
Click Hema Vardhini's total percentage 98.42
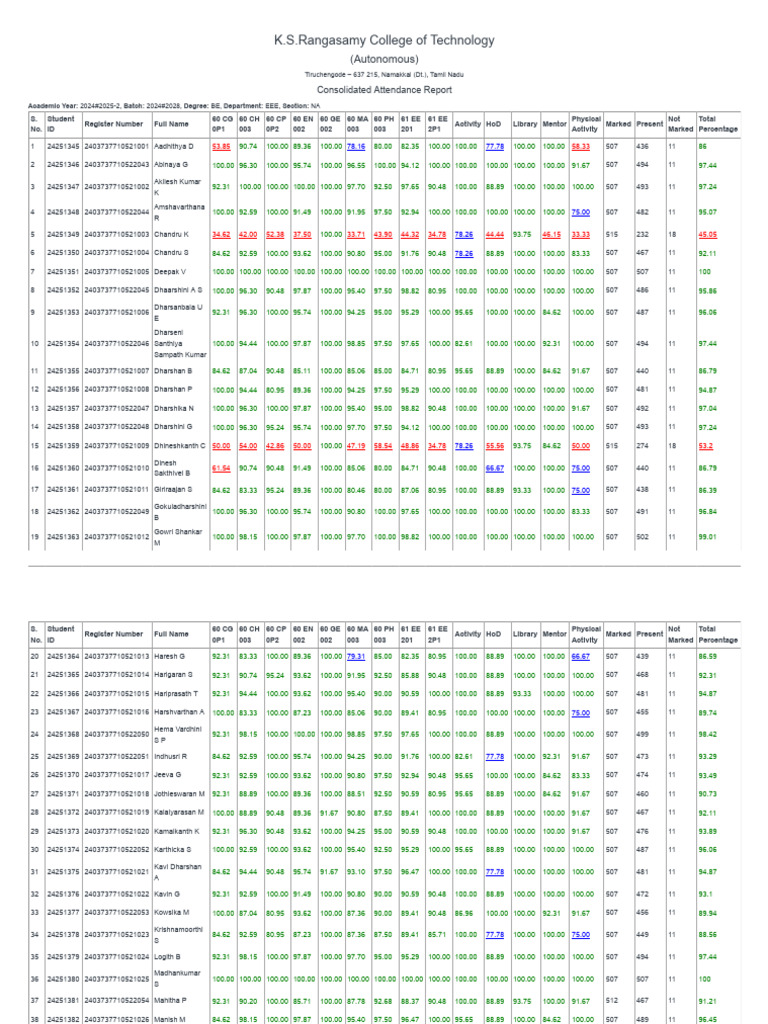pyautogui.click(x=707, y=734)
